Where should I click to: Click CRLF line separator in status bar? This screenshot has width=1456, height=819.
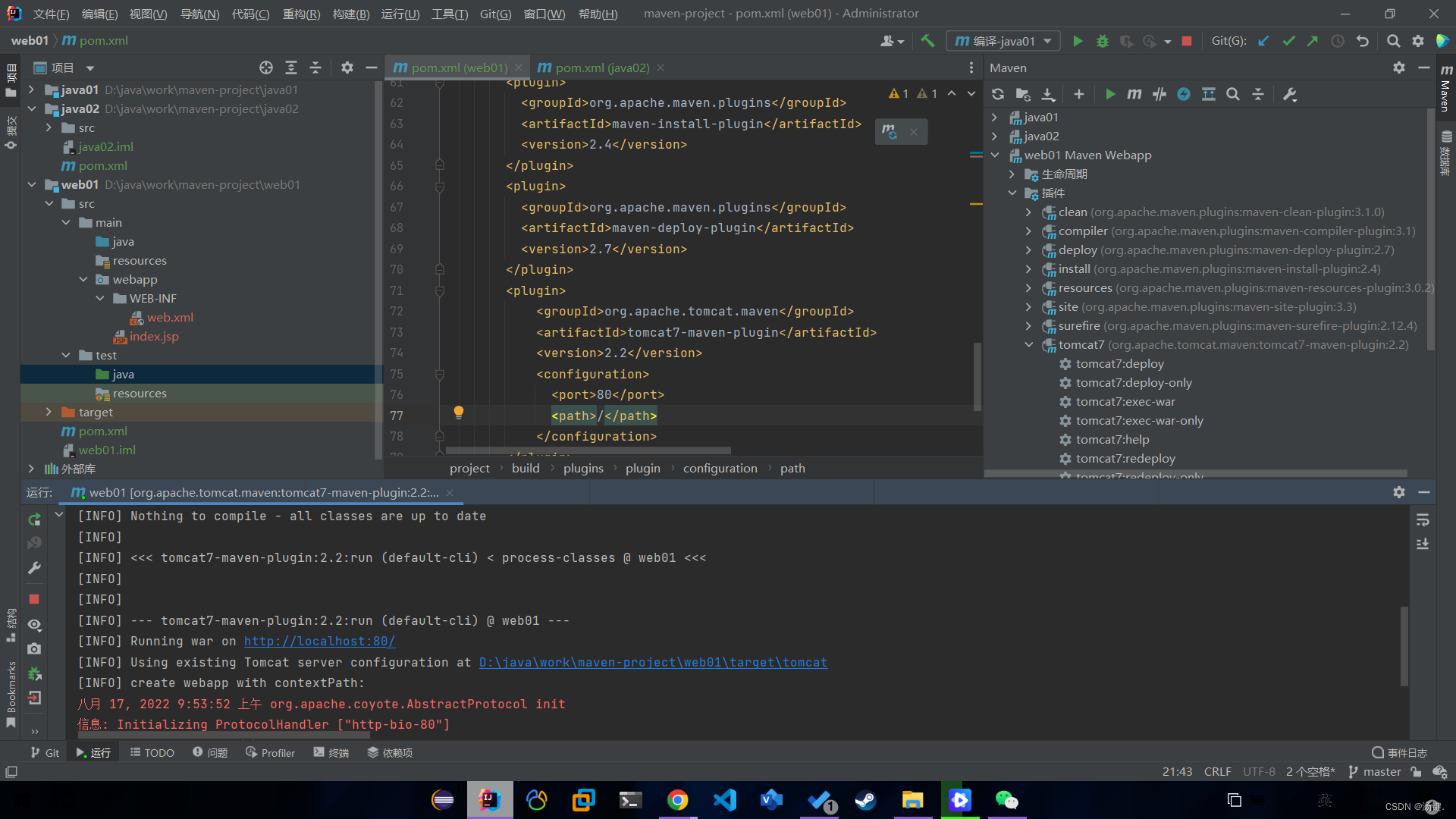point(1217,772)
